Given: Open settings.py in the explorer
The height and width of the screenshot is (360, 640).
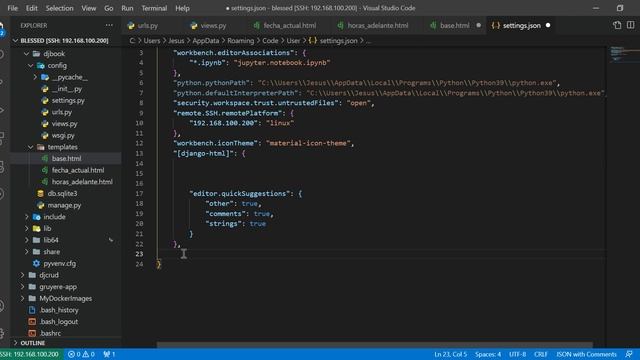Looking at the screenshot, I should [68, 100].
